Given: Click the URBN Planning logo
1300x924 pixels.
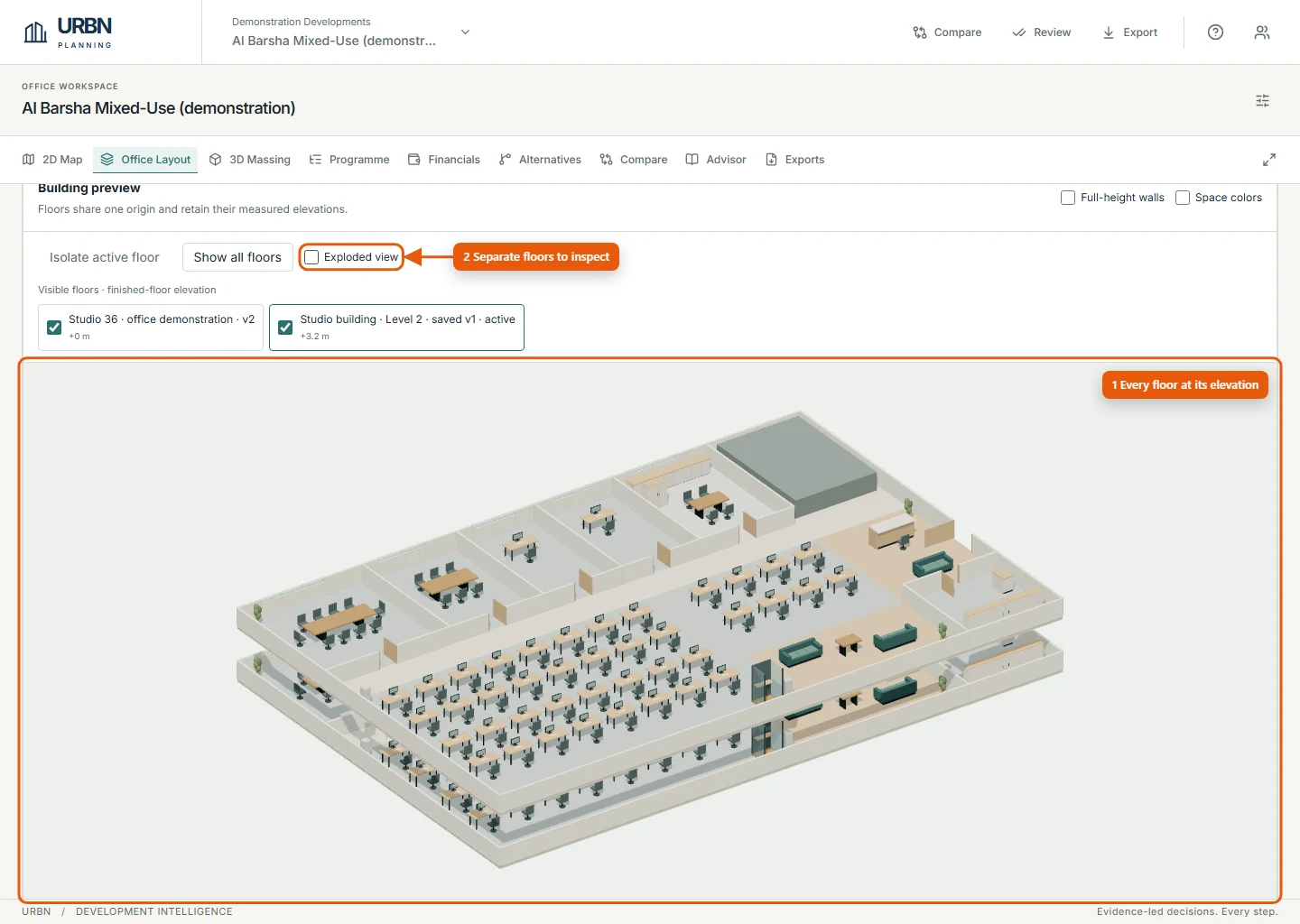Looking at the screenshot, I should (x=68, y=32).
